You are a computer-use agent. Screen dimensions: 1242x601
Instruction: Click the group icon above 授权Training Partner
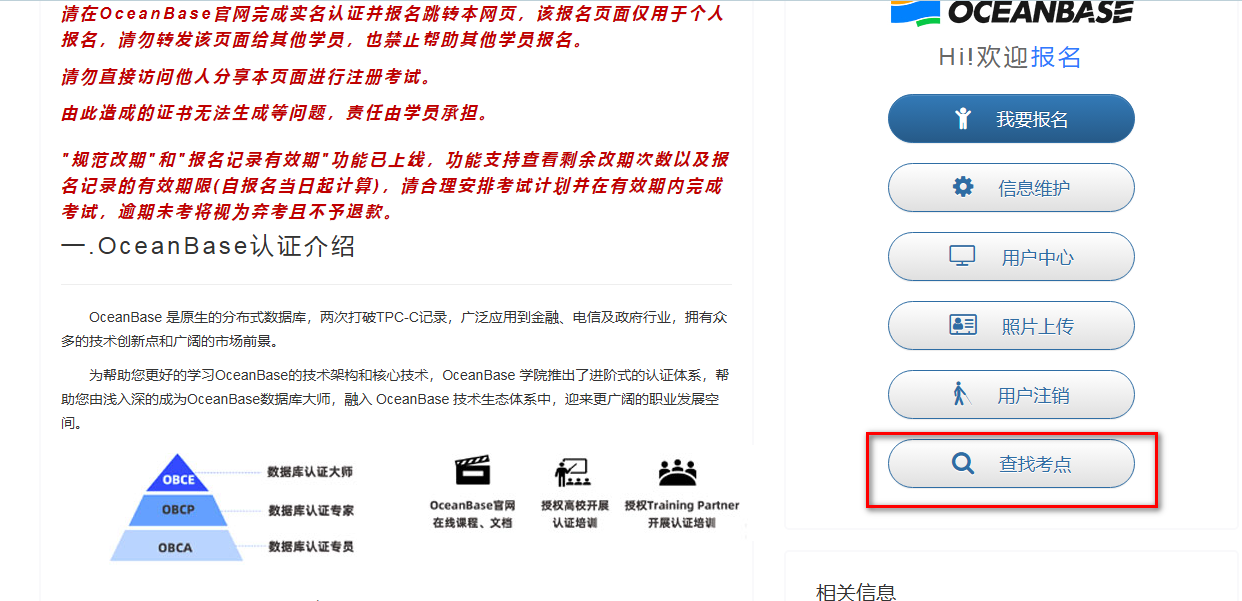click(677, 471)
